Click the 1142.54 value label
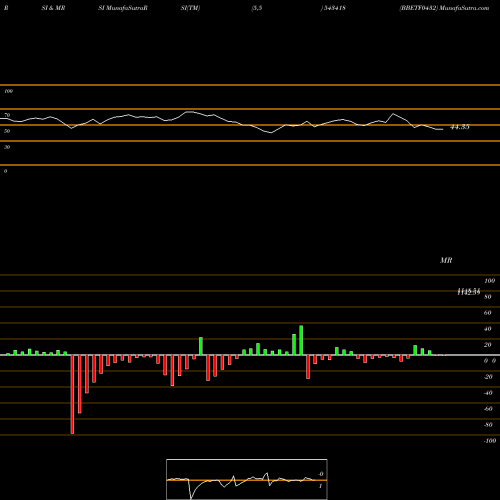500x500 pixels. point(469,292)
